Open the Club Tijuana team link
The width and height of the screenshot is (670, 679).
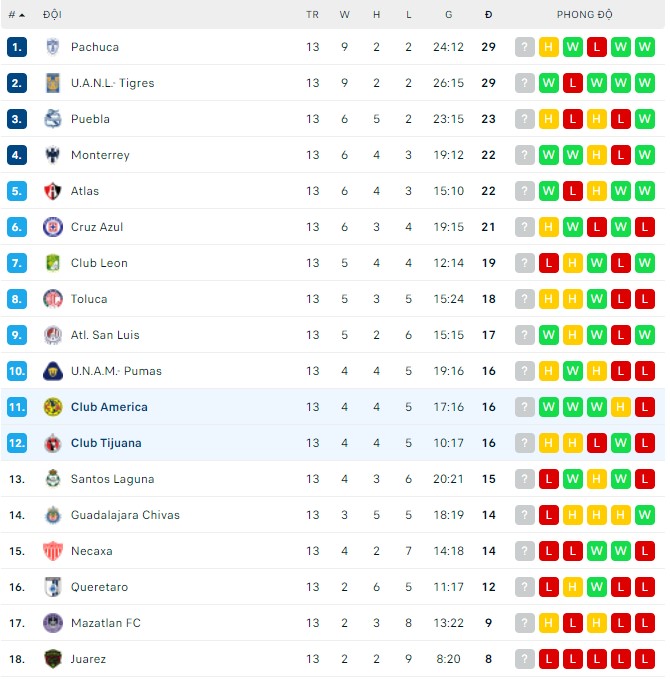pyautogui.click(x=106, y=443)
